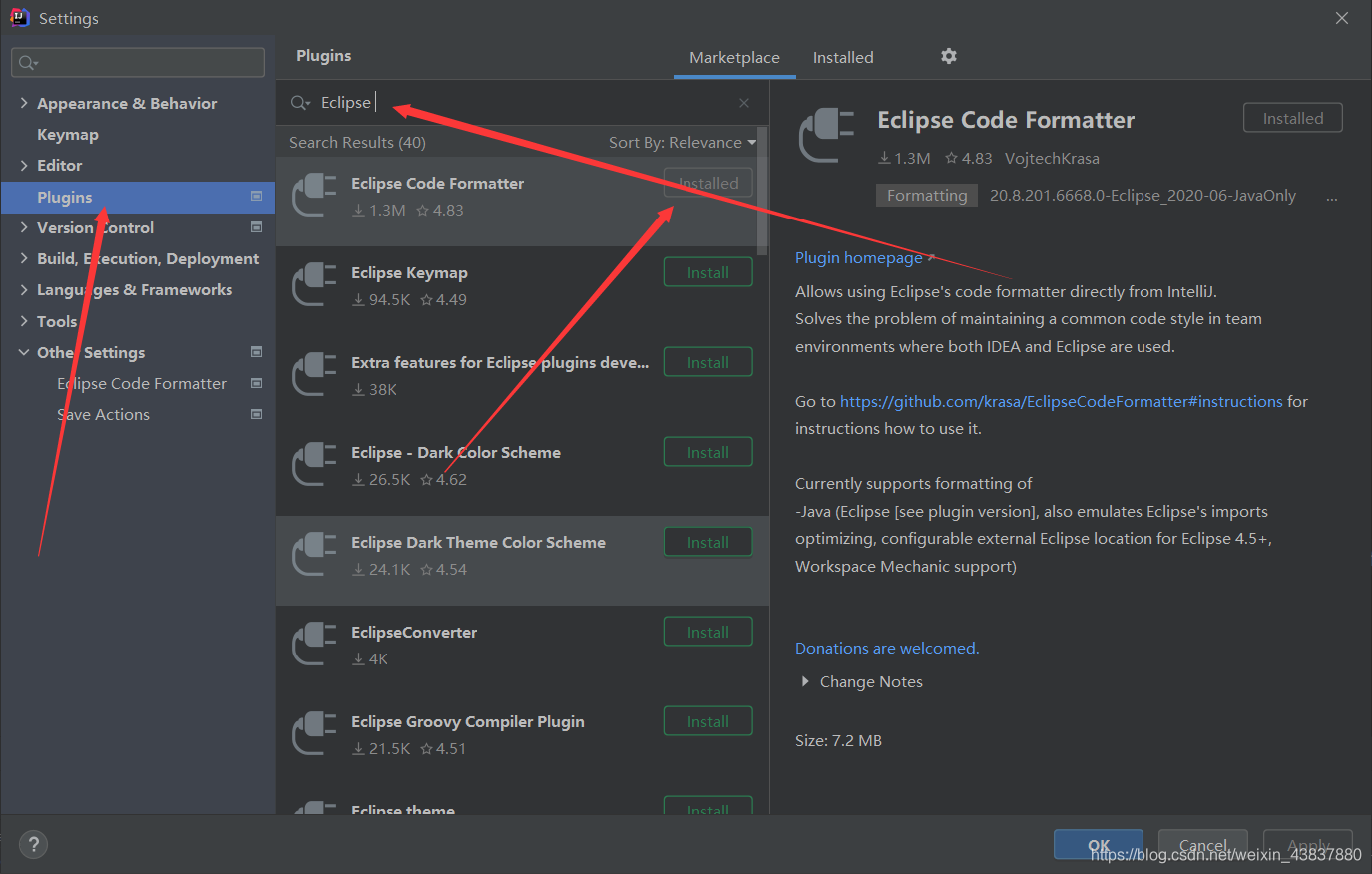Open the plugins gear settings menu
The image size is (1372, 874).
(x=949, y=56)
